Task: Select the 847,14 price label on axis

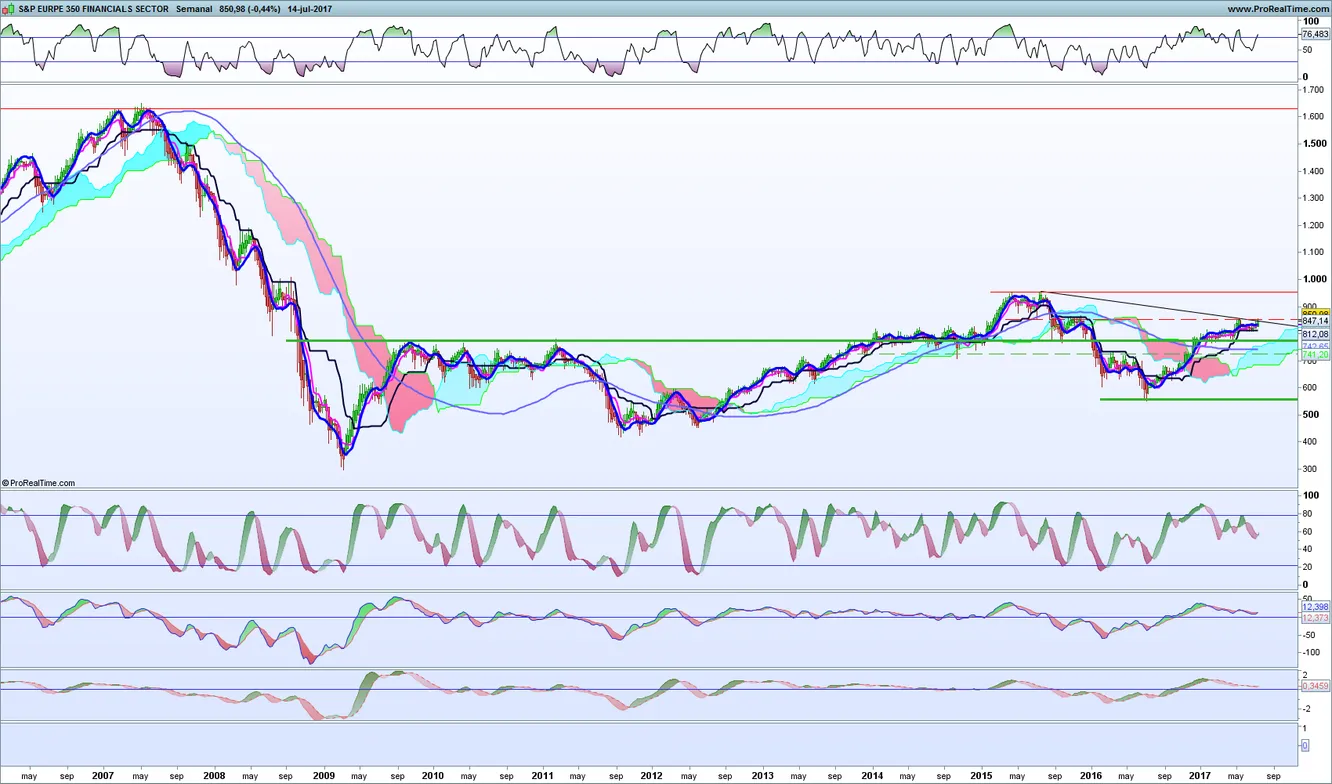Action: point(1314,321)
